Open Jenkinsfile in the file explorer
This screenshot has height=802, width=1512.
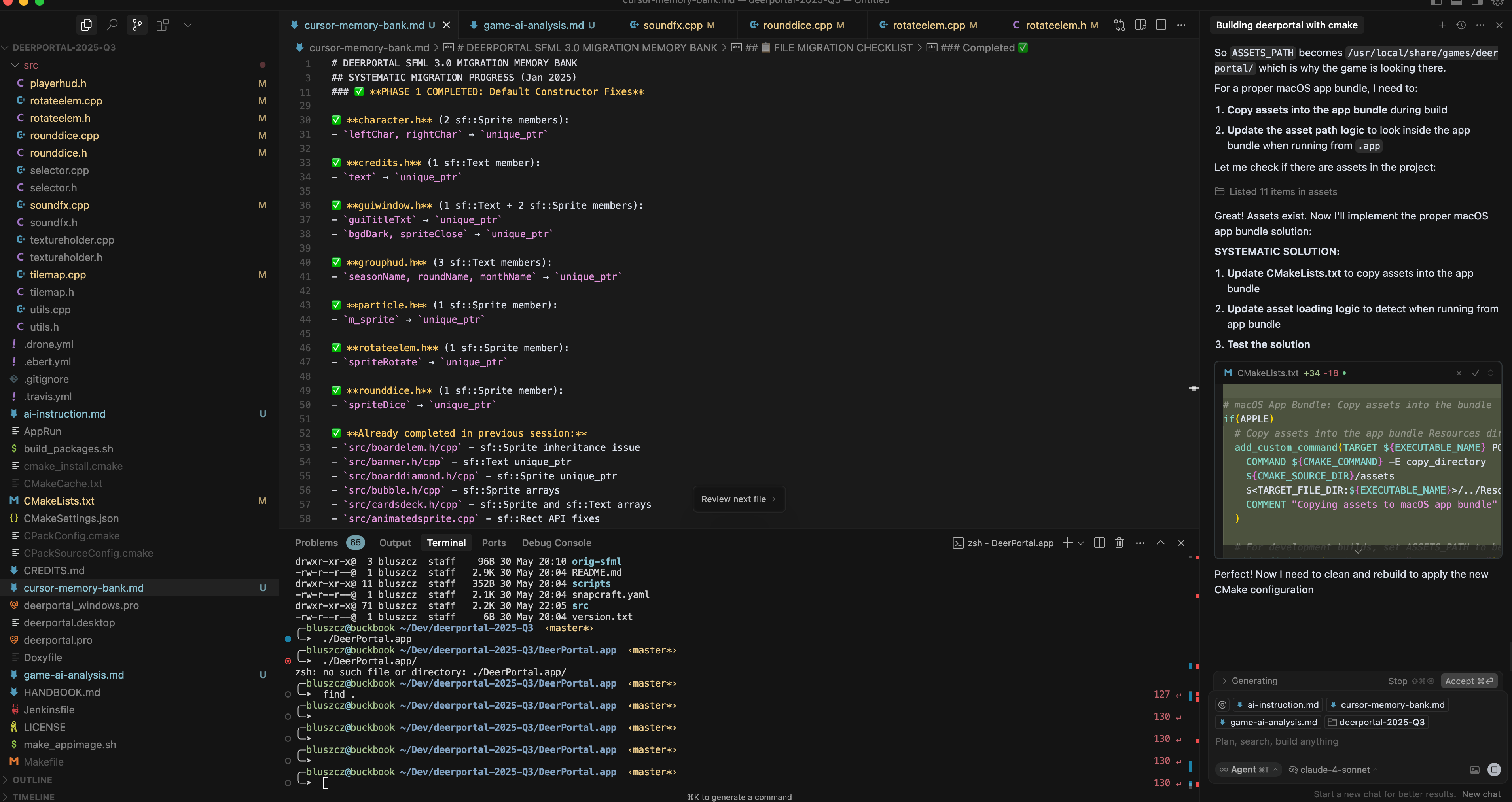(x=139, y=710)
